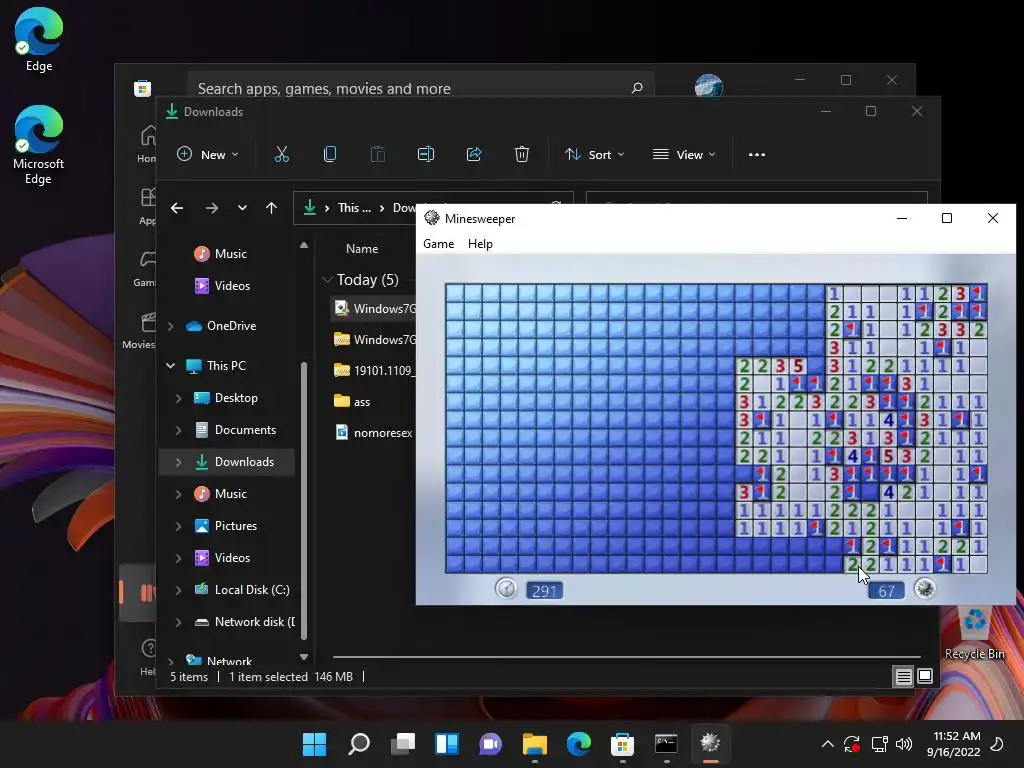This screenshot has height=768, width=1024.
Task: Select the first Windows7G file entry
Action: tap(374, 308)
